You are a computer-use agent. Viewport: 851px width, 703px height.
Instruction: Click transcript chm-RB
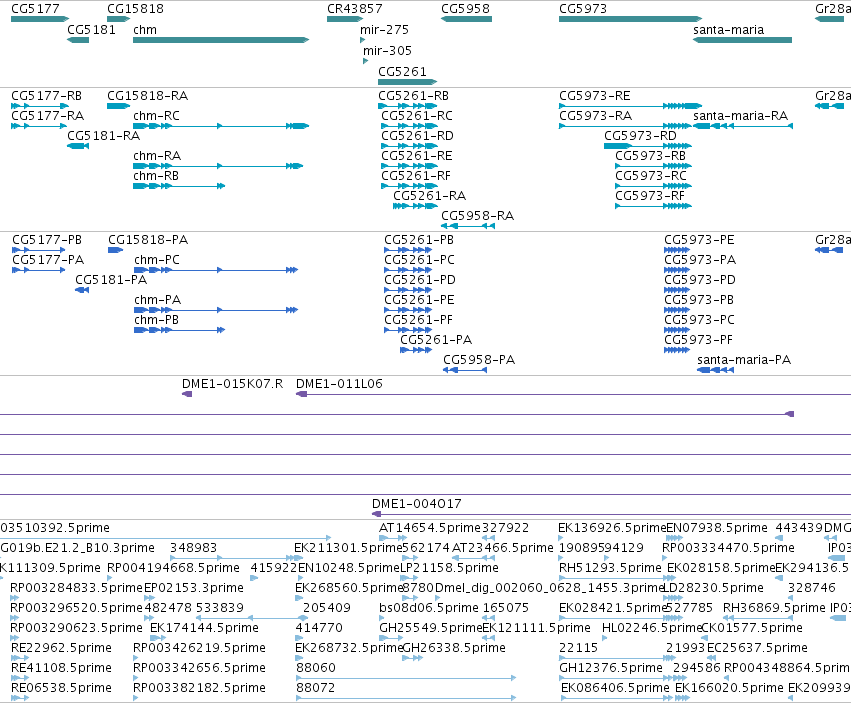pos(156,176)
